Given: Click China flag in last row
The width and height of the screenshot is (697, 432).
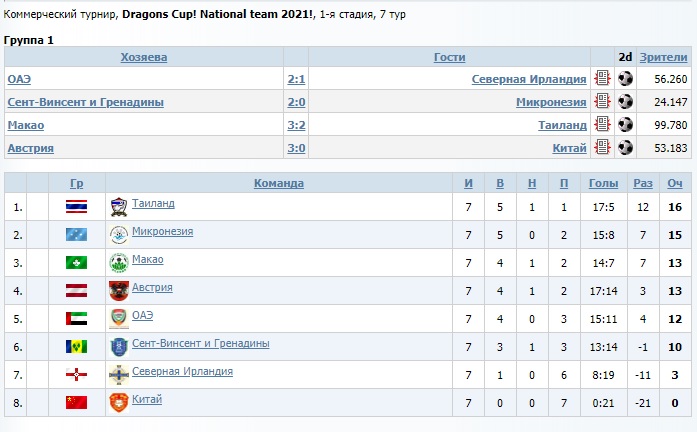Looking at the screenshot, I should (76, 402).
